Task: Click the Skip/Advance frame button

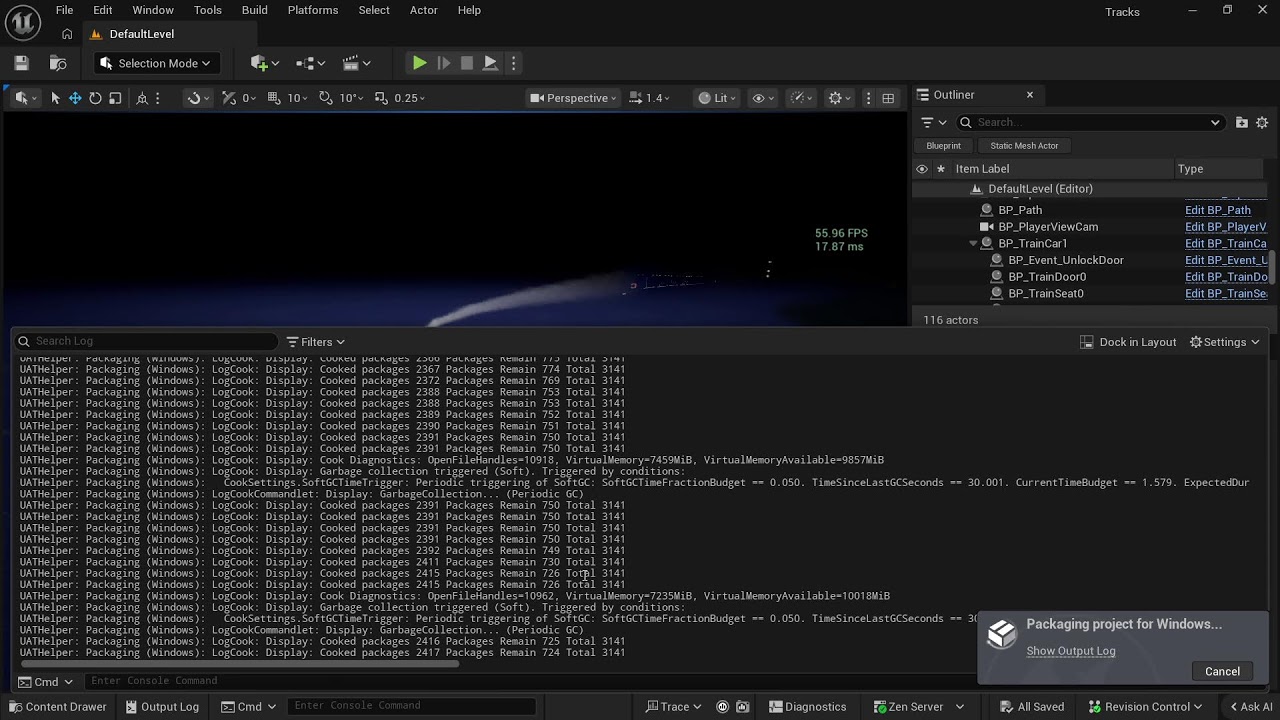Action: (444, 63)
